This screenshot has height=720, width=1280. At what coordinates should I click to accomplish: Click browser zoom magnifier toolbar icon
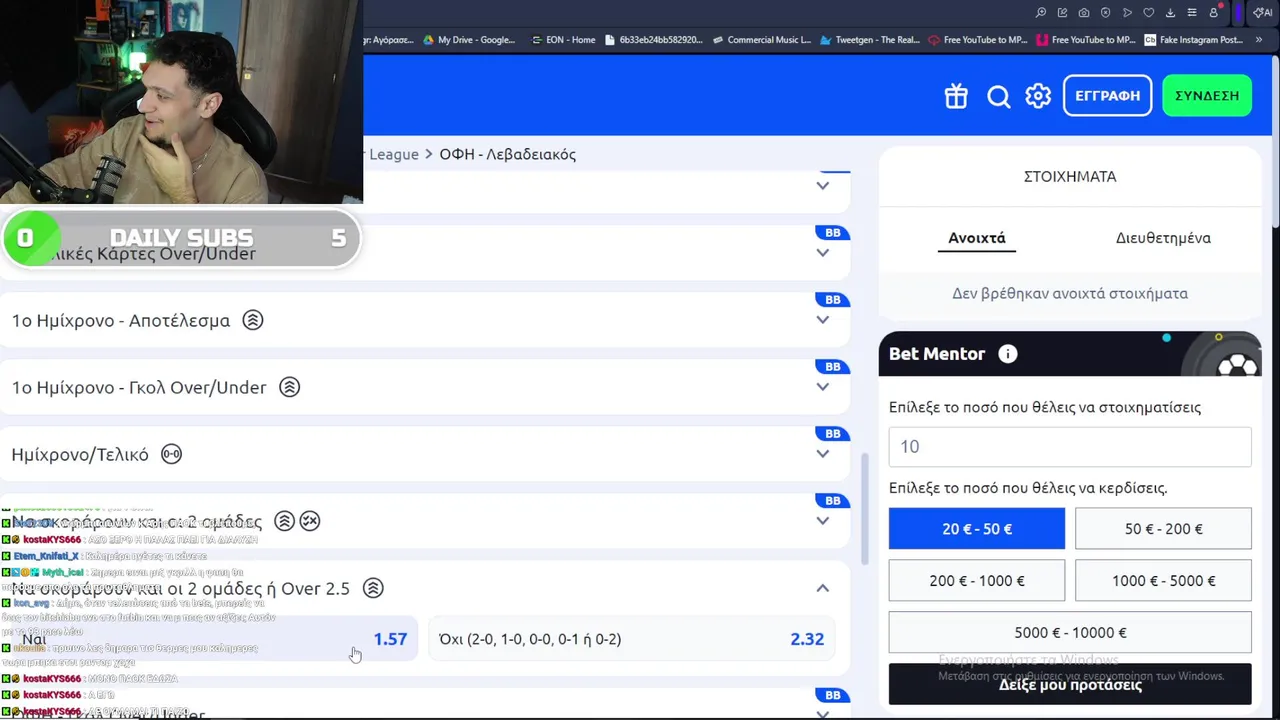[x=1041, y=13]
